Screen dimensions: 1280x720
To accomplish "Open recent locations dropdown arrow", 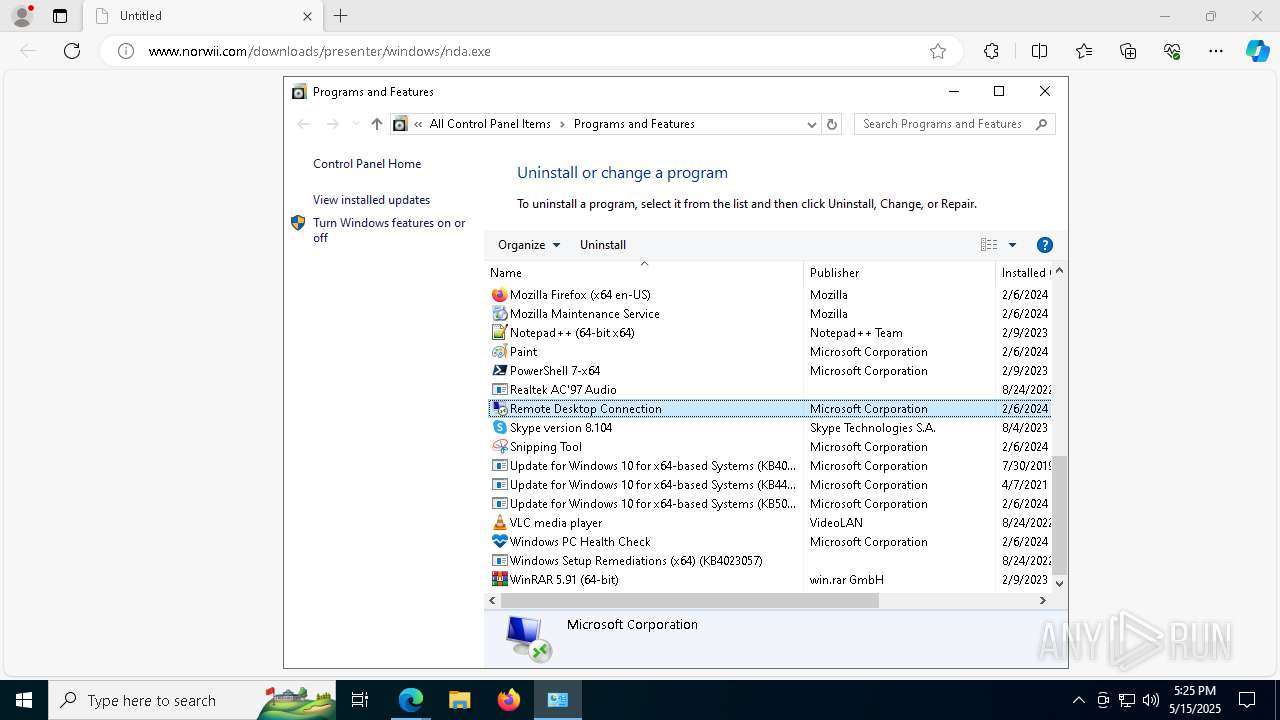I will (x=355, y=124).
